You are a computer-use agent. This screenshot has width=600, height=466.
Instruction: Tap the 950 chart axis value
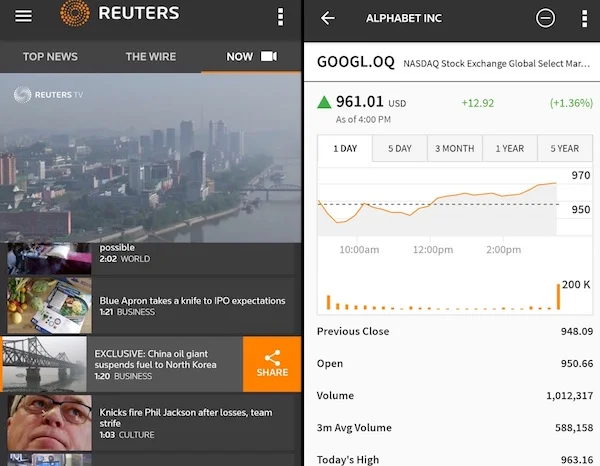(581, 210)
